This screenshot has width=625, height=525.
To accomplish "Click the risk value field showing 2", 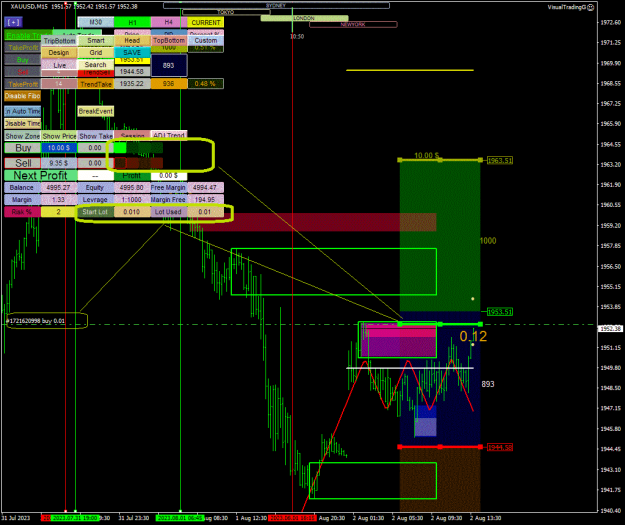I will pyautogui.click(x=59, y=212).
